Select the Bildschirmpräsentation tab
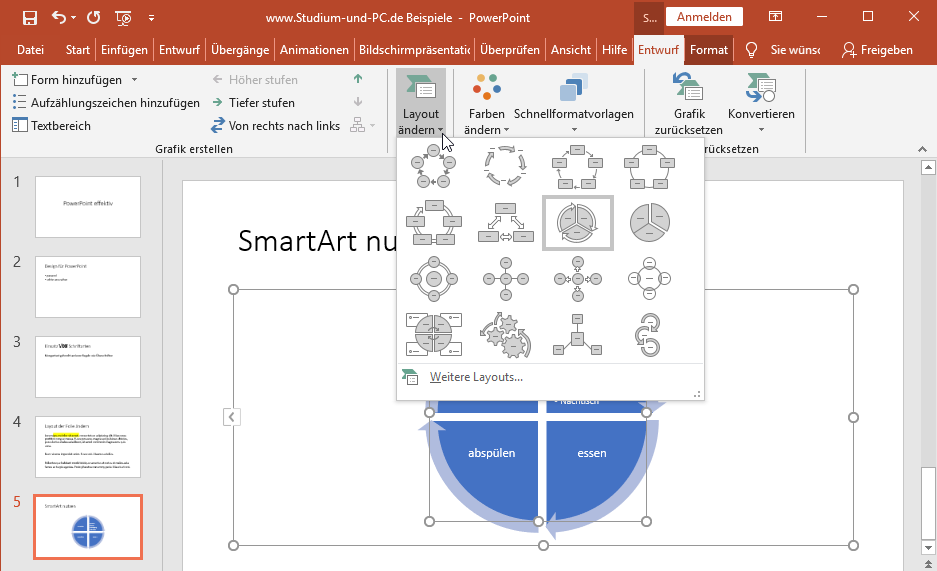The image size is (937, 571). tap(414, 50)
